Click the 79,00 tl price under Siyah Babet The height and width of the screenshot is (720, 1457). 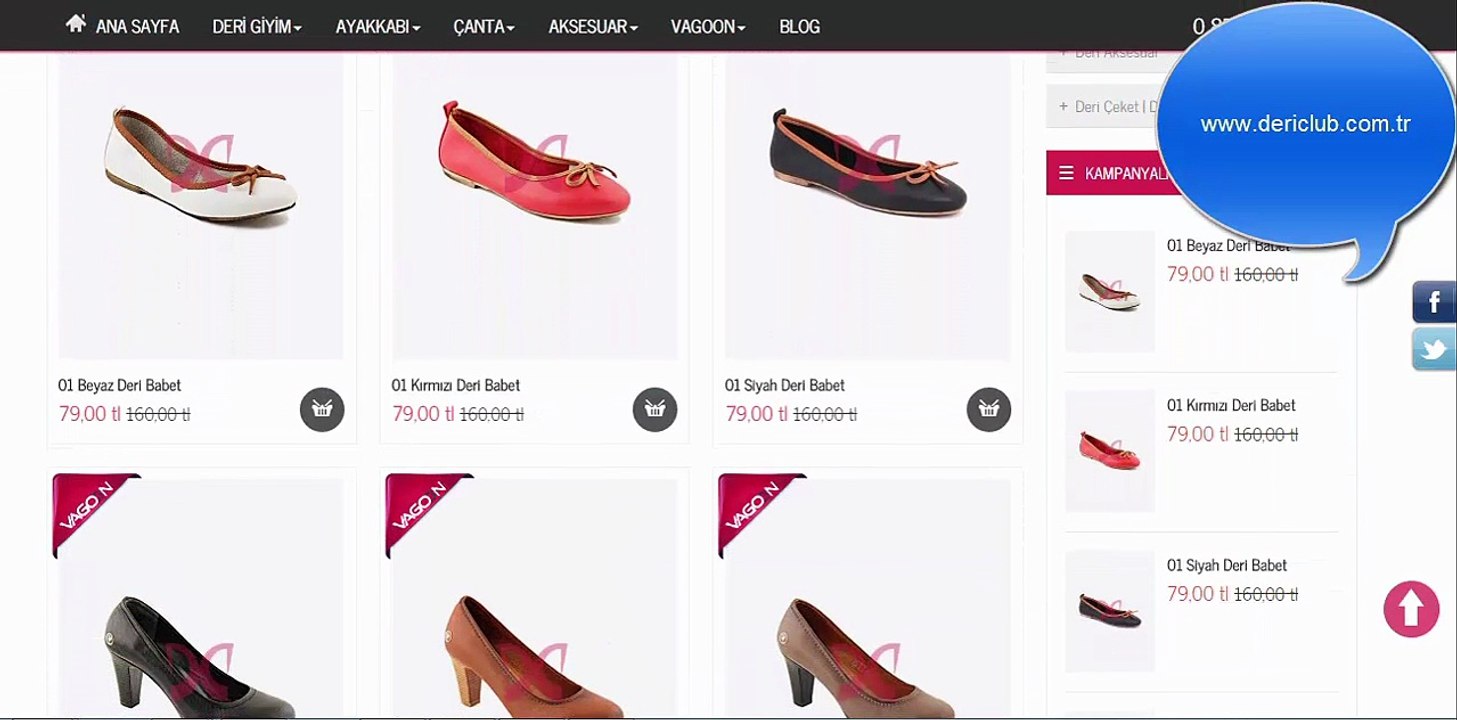756,413
